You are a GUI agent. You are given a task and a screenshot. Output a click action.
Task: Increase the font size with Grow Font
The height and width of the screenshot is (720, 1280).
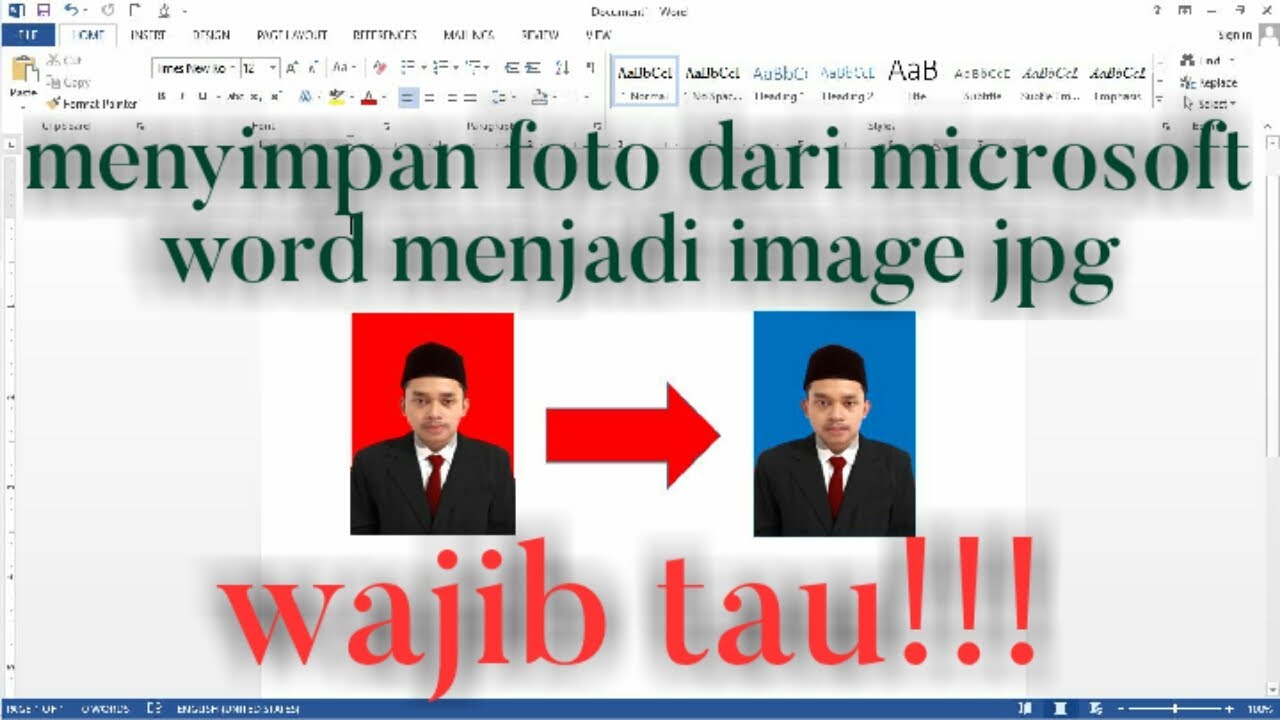tap(292, 68)
